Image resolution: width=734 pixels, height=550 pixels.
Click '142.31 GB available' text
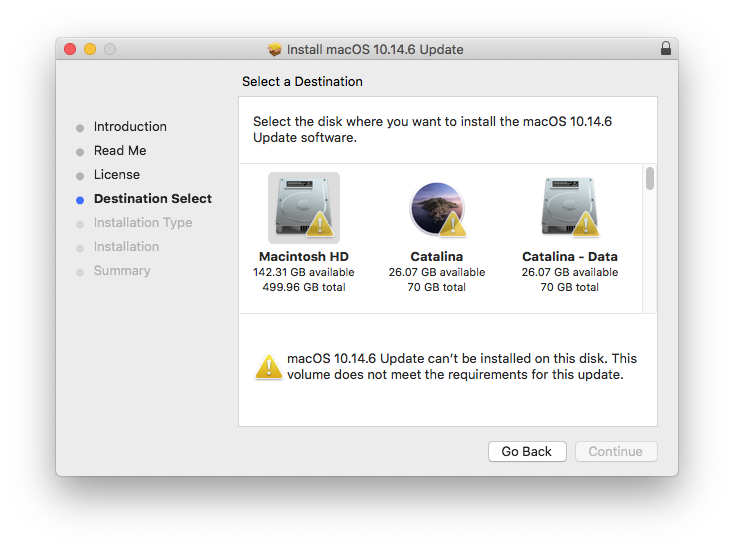click(304, 272)
